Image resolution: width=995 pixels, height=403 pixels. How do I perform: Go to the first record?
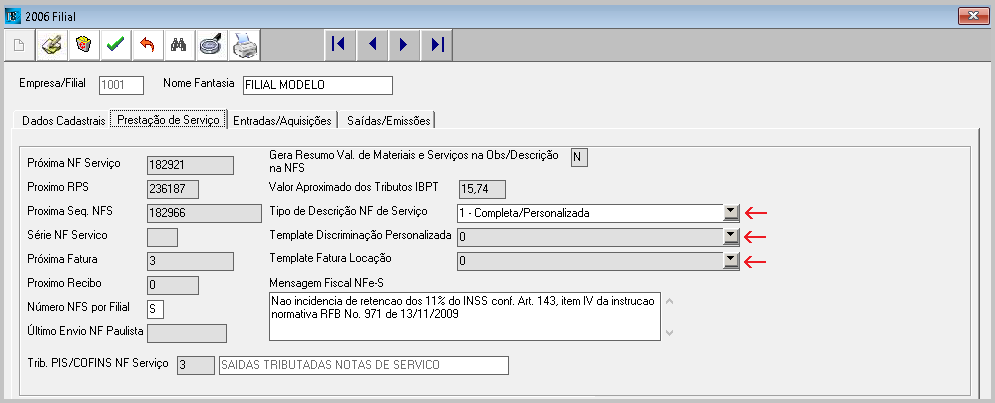pyautogui.click(x=338, y=44)
